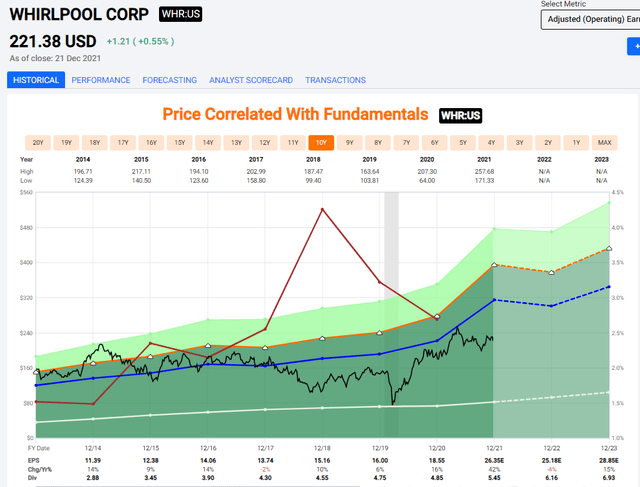Click the +1.21 (+0.55%) change text
This screenshot has height=487, width=640.
pyautogui.click(x=140, y=42)
